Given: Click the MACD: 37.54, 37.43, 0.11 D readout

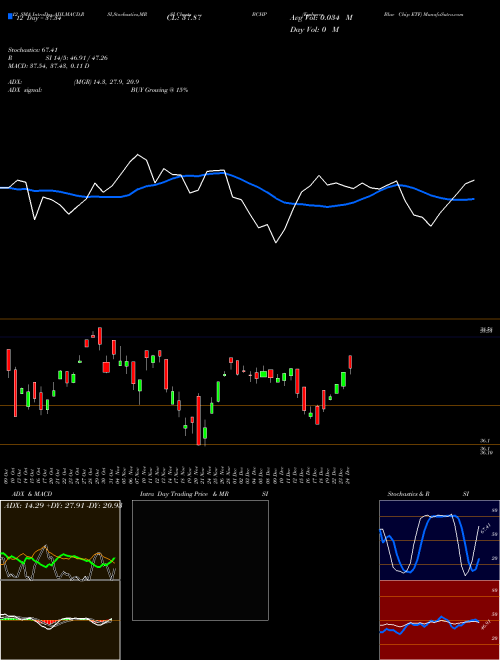Looking at the screenshot, I should 49,66.
